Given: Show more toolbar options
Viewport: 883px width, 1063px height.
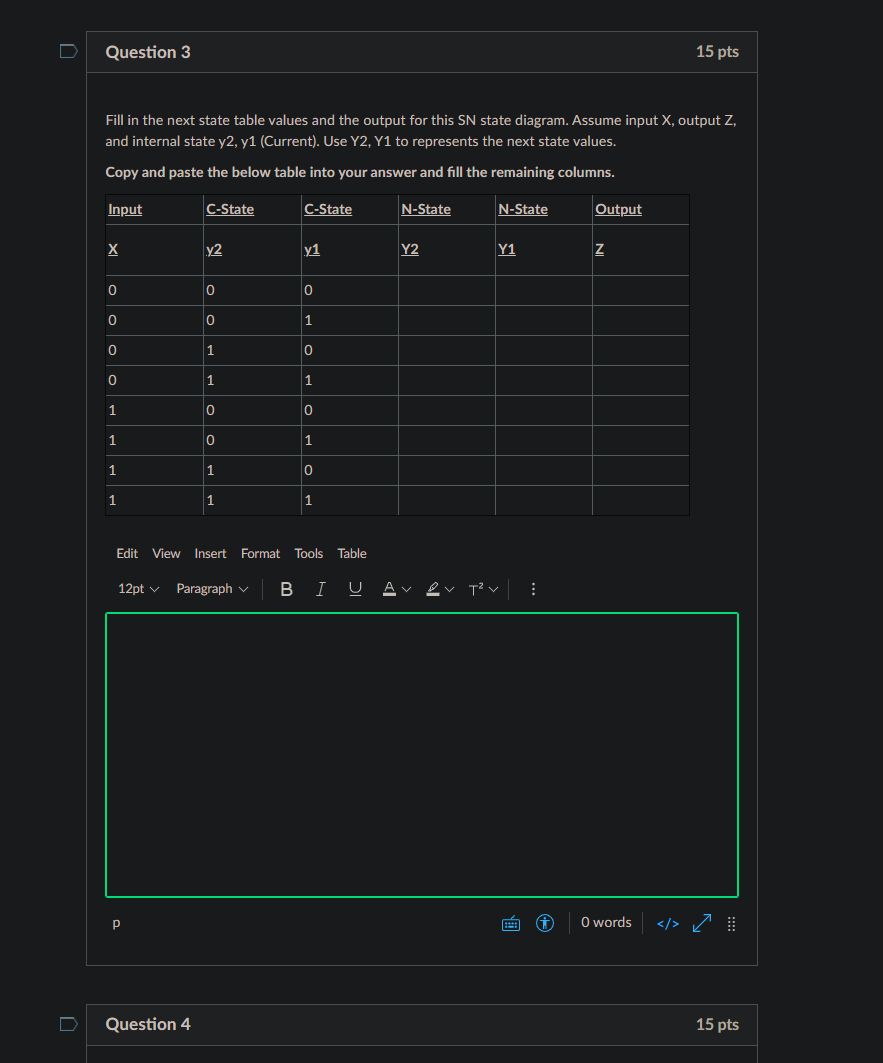Looking at the screenshot, I should point(533,588).
